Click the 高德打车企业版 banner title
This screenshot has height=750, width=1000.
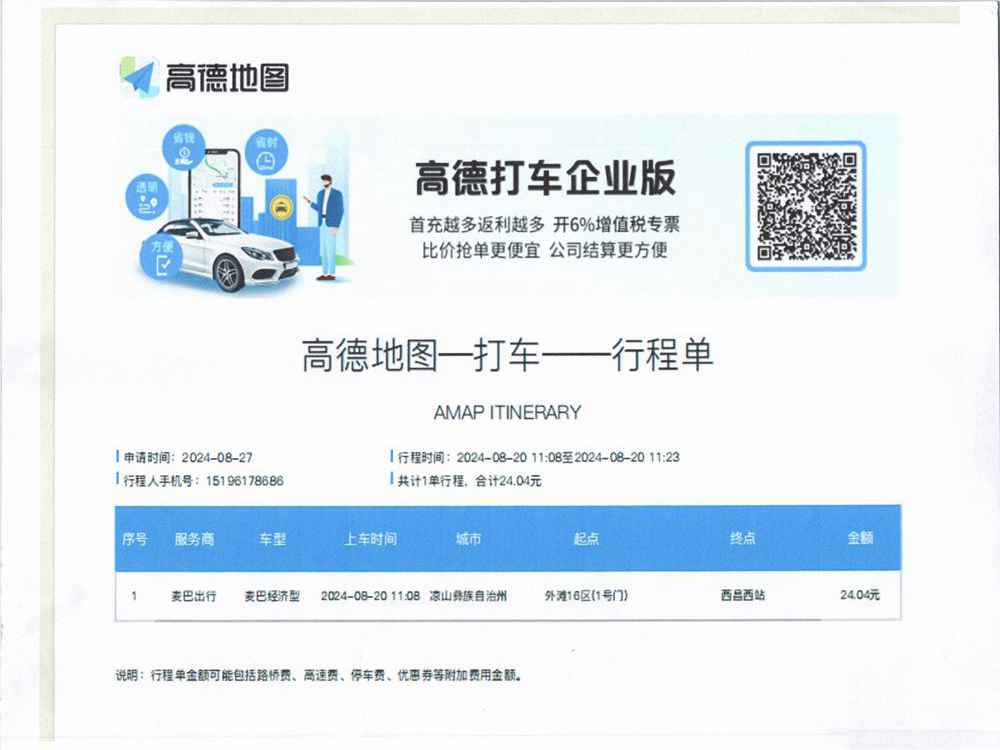tap(545, 178)
